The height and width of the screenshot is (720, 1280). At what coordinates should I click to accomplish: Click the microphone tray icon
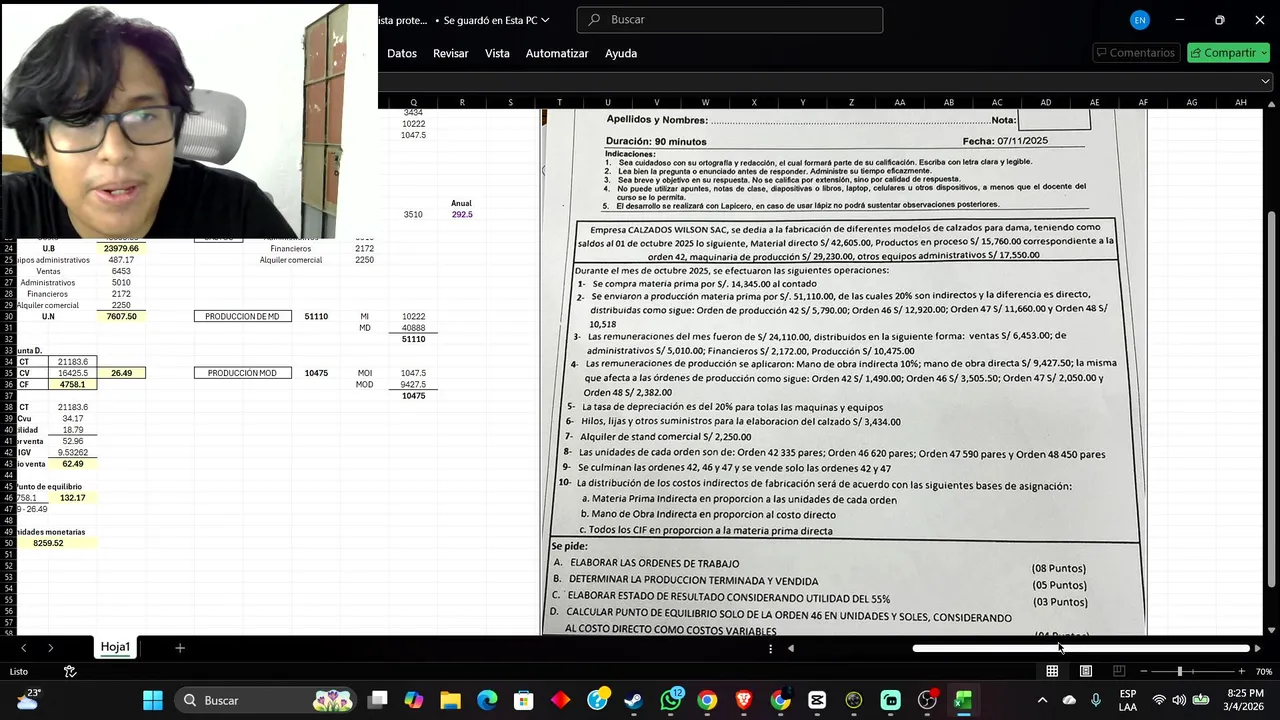tap(1096, 700)
